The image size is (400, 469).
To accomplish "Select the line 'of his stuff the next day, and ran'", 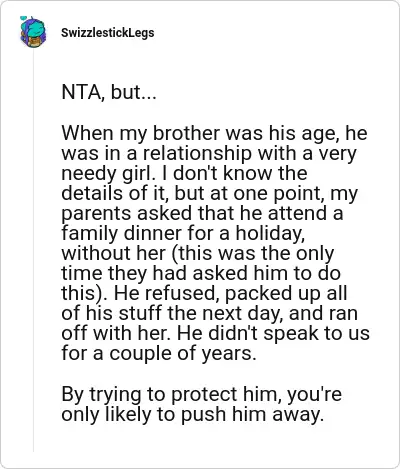I will pyautogui.click(x=209, y=313).
